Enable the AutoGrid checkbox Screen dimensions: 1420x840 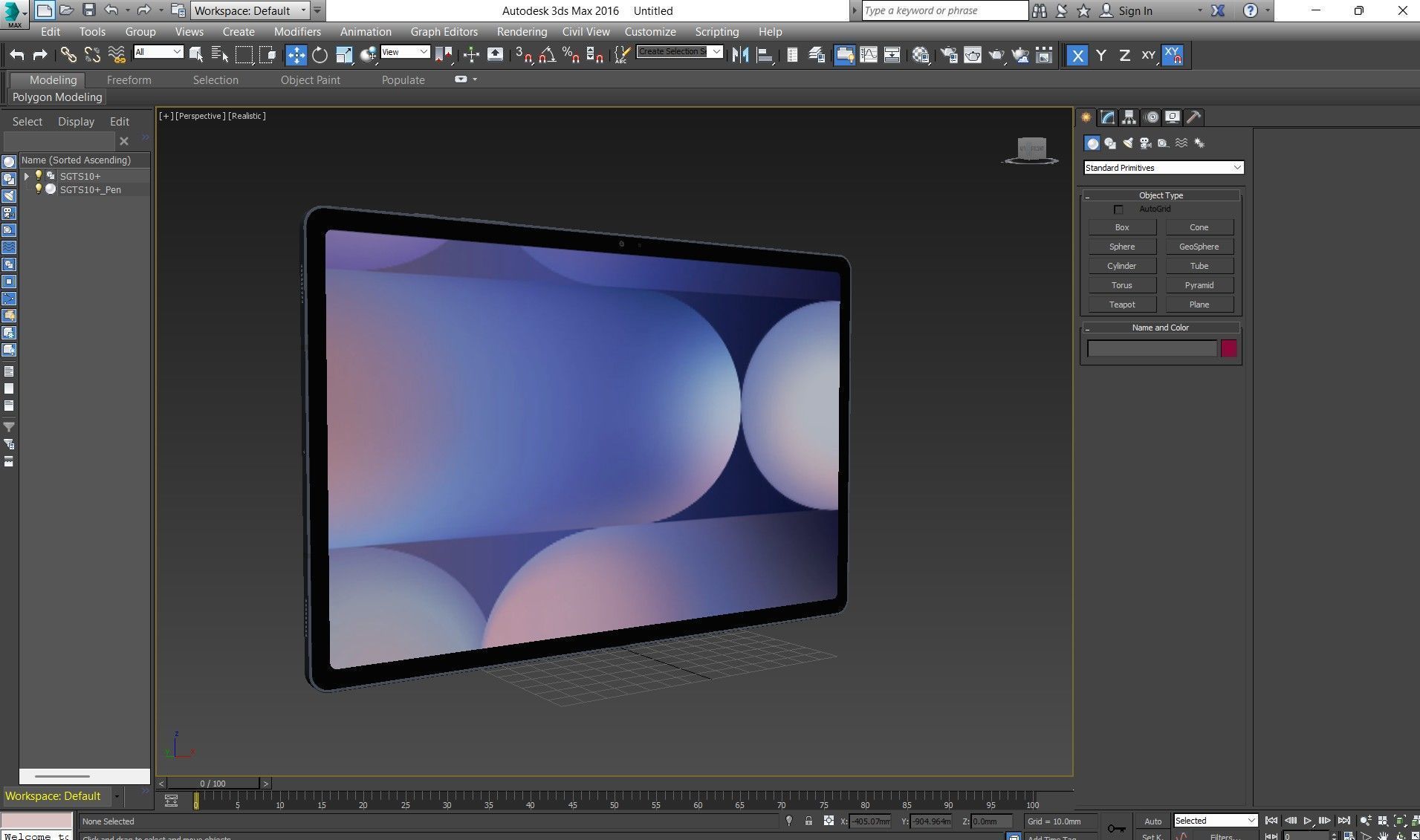(1118, 209)
